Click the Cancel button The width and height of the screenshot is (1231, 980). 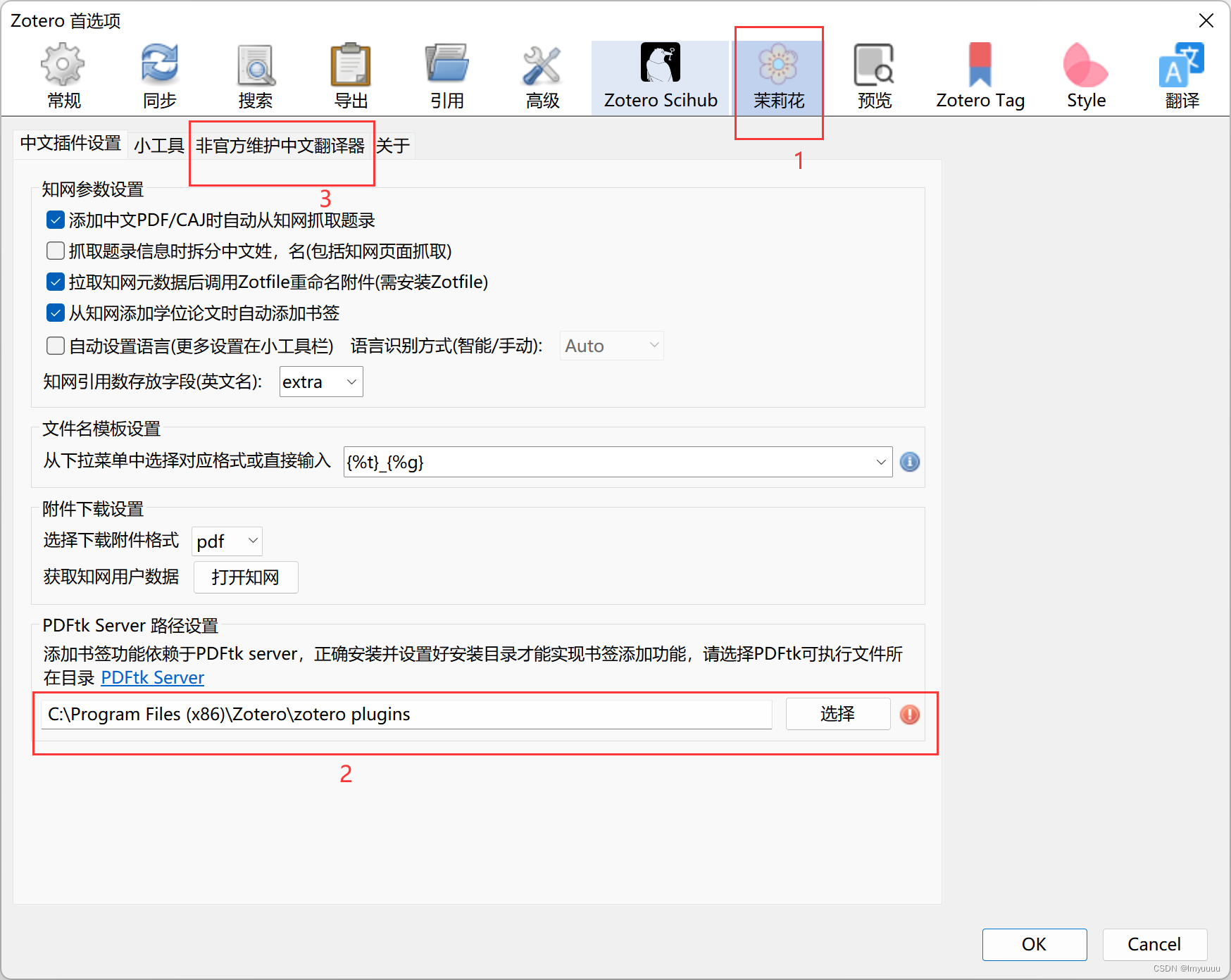point(1155,944)
